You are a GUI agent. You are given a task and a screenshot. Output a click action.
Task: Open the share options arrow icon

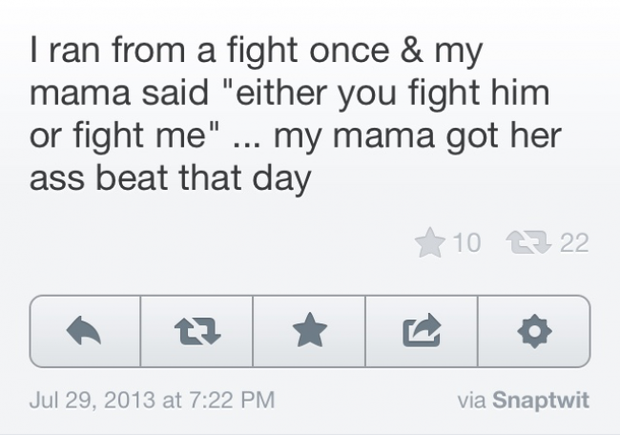(x=422, y=331)
